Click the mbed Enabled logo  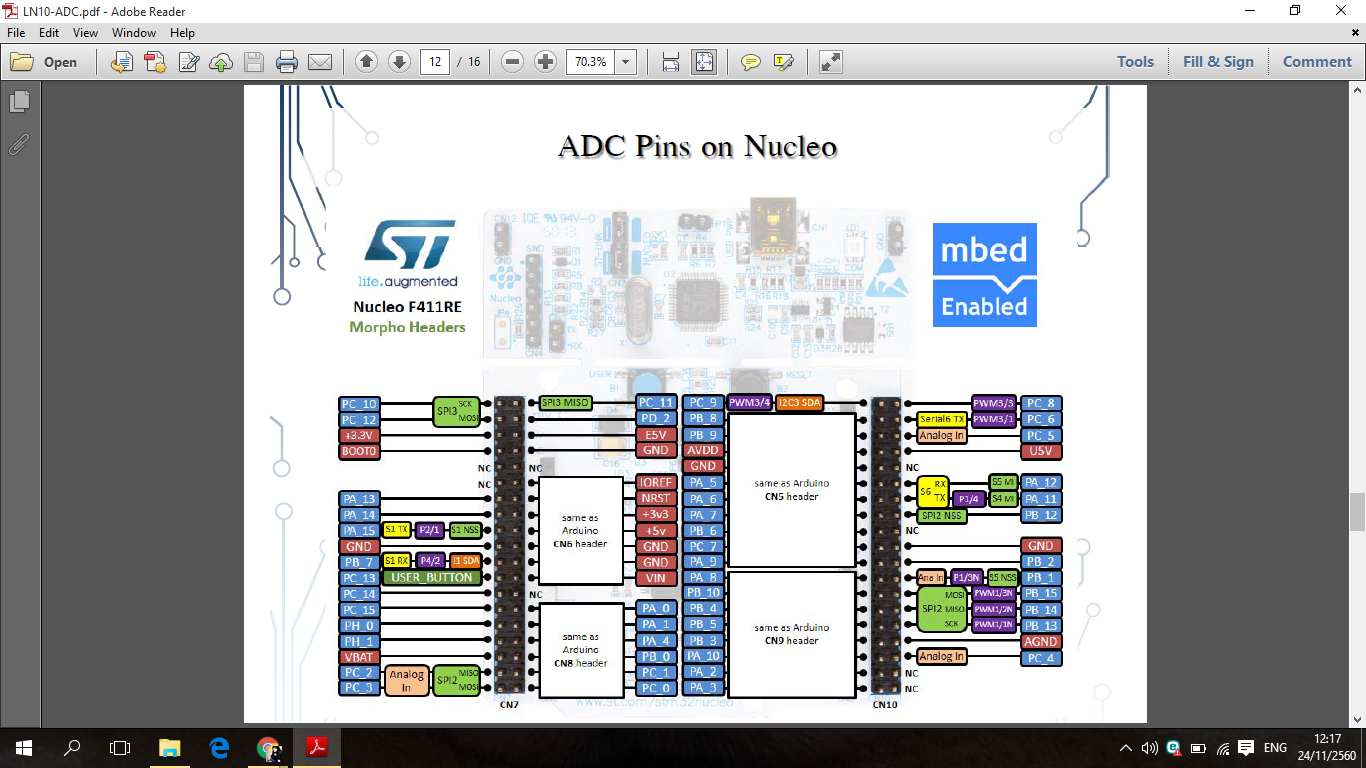pos(984,275)
